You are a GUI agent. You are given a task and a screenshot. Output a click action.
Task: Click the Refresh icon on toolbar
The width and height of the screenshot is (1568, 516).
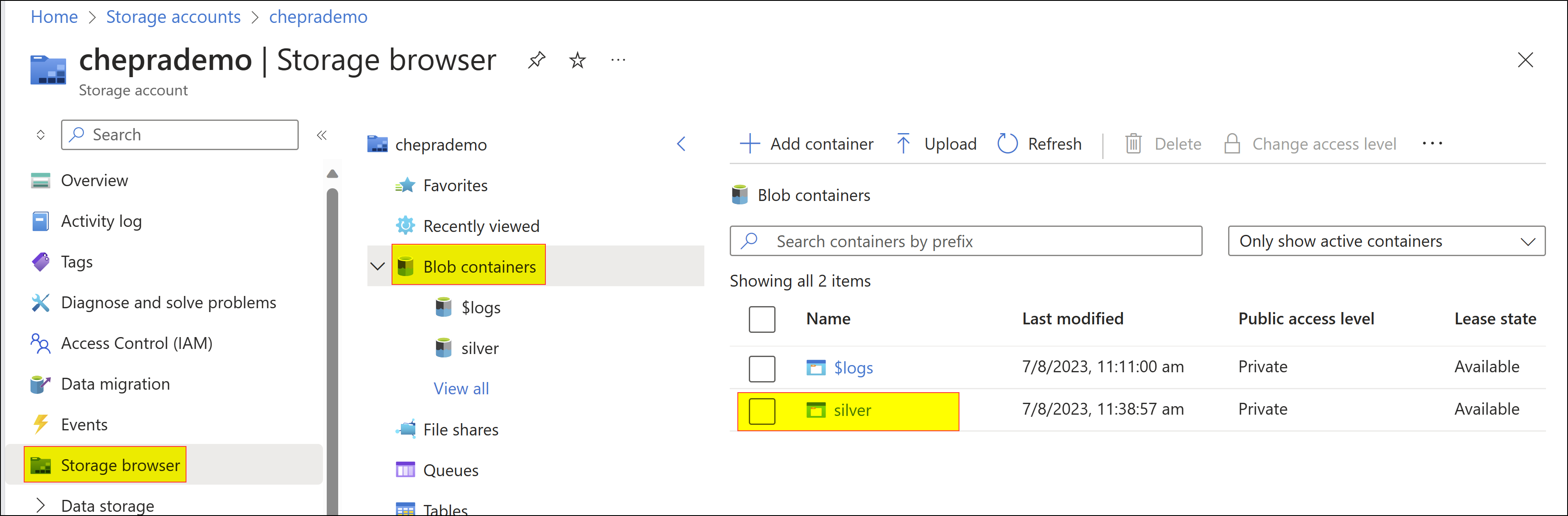(1007, 143)
